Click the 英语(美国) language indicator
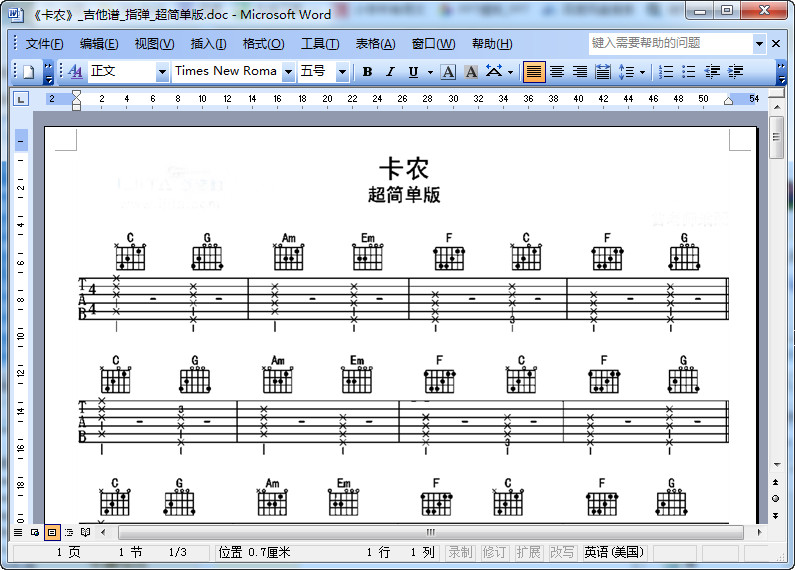This screenshot has height=570, width=795. pos(614,552)
